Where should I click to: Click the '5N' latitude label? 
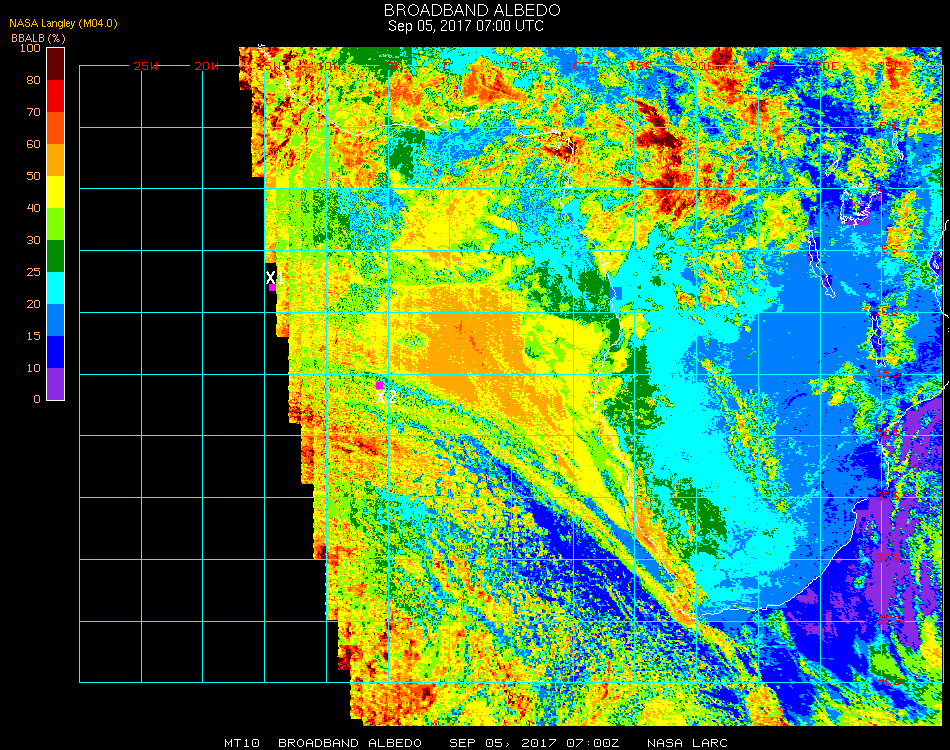pos(888,126)
